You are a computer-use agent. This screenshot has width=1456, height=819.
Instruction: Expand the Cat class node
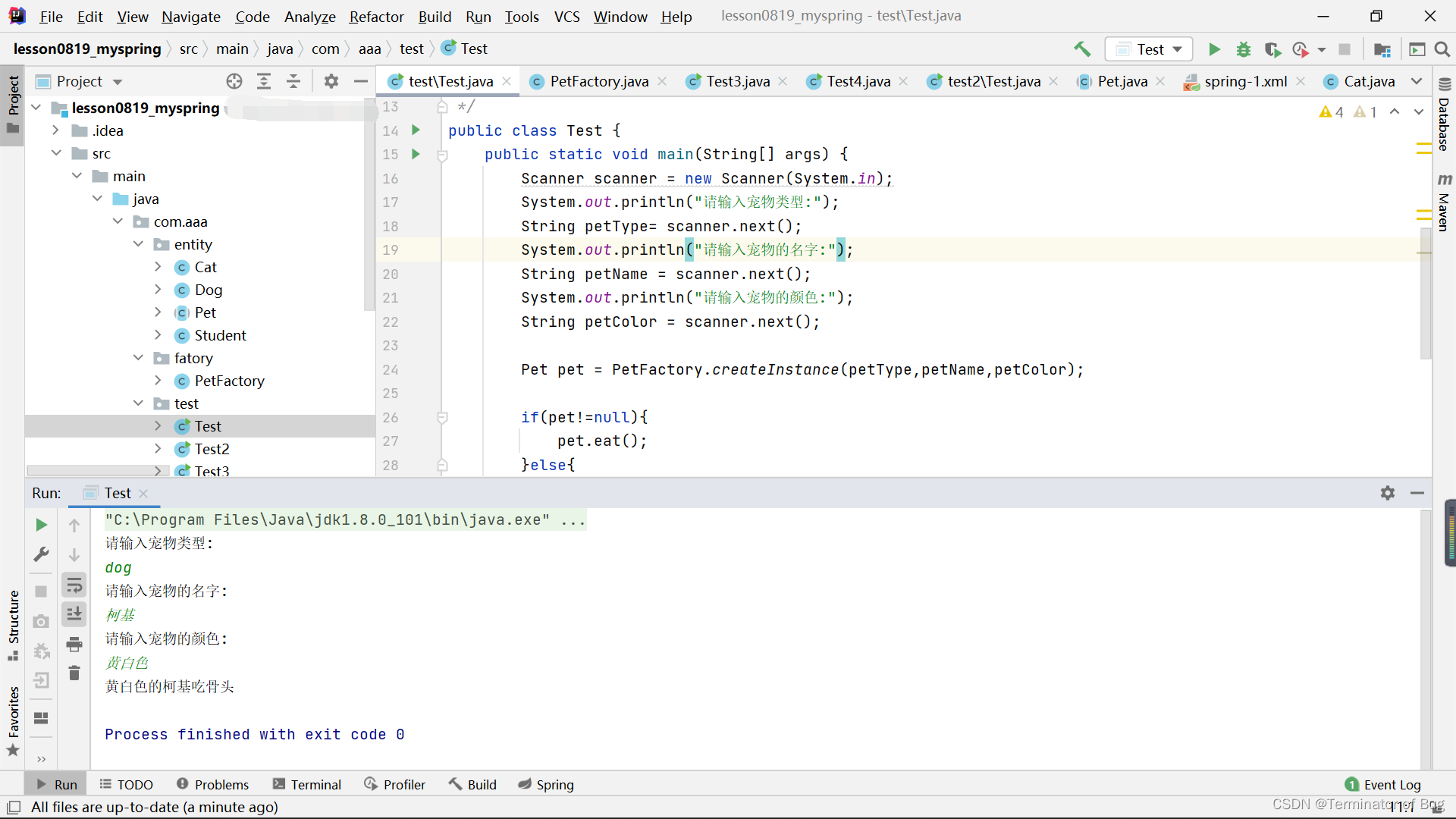tap(158, 267)
